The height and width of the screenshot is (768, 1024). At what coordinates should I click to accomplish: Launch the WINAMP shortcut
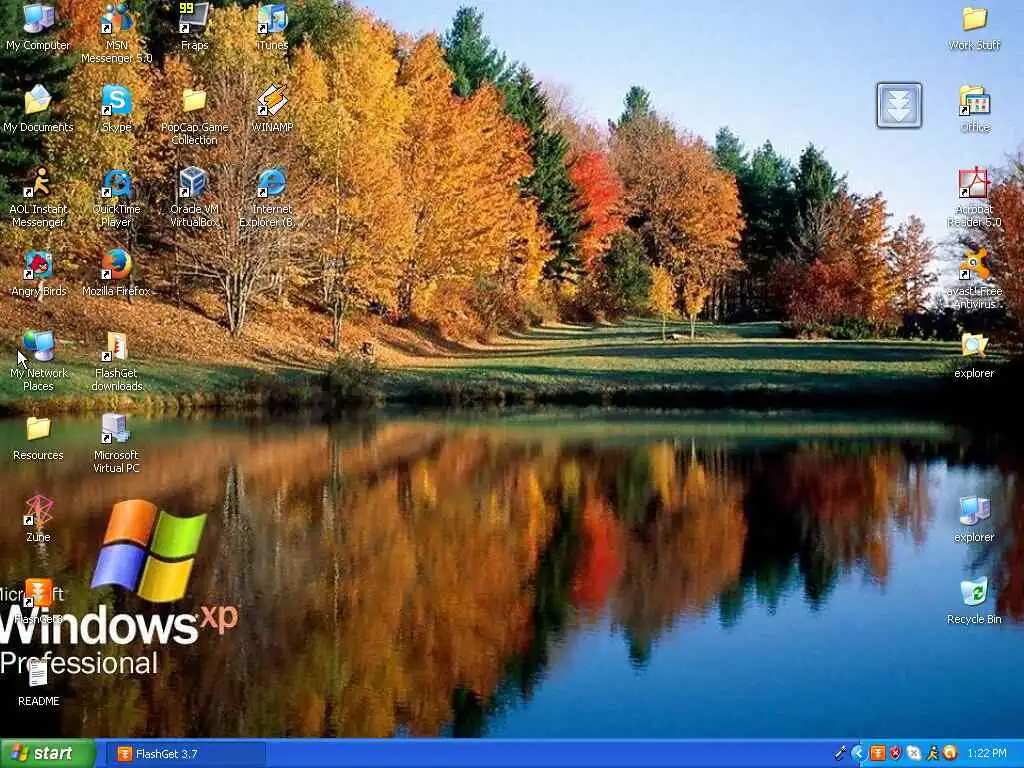(272, 108)
